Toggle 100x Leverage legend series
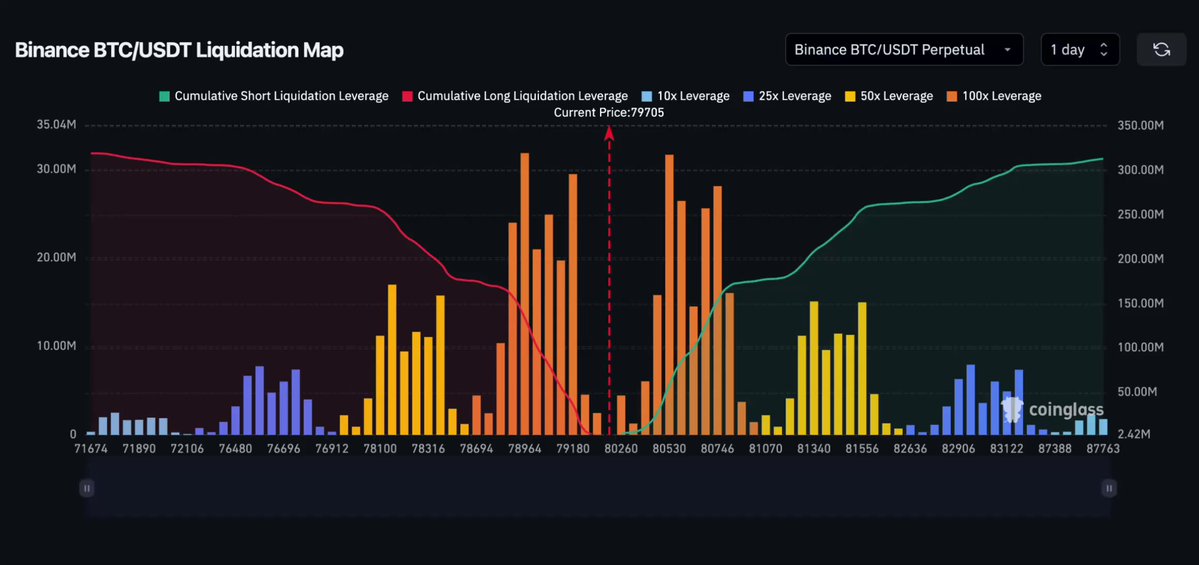The image size is (1199, 565). (994, 96)
